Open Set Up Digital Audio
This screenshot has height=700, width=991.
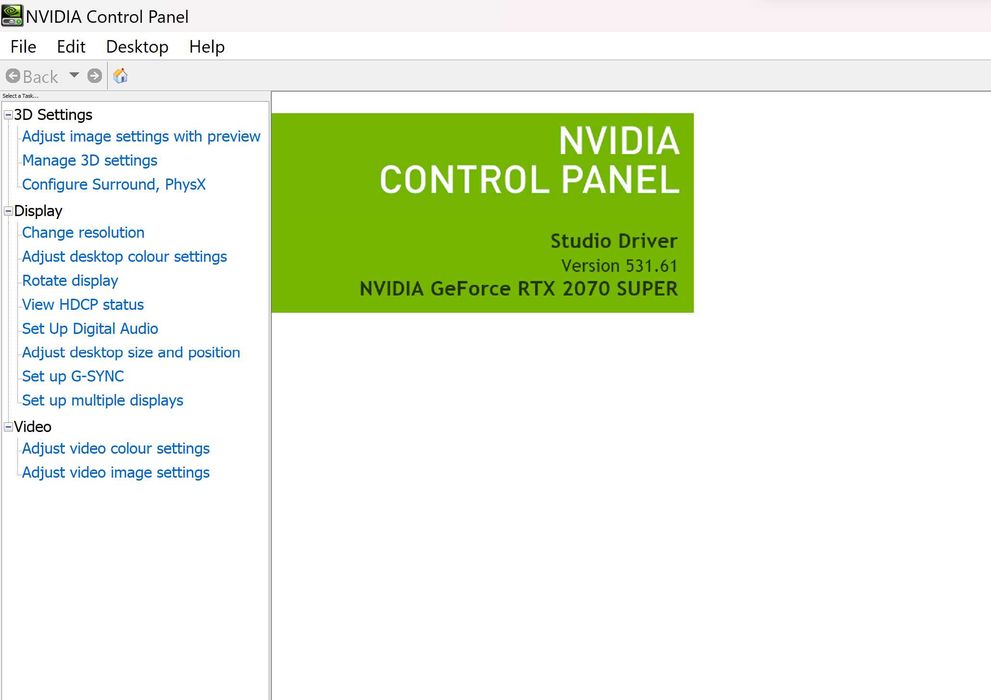90,329
